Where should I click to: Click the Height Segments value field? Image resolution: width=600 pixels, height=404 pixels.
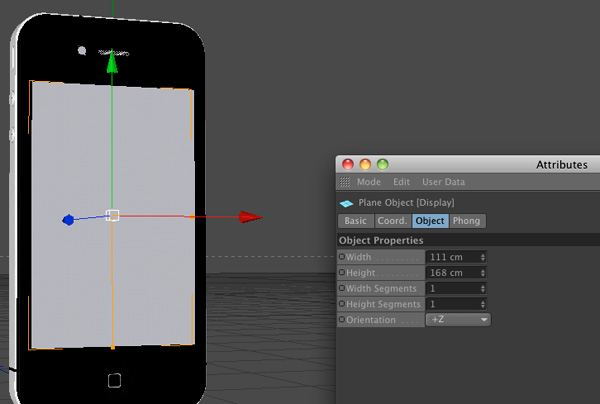click(x=456, y=304)
